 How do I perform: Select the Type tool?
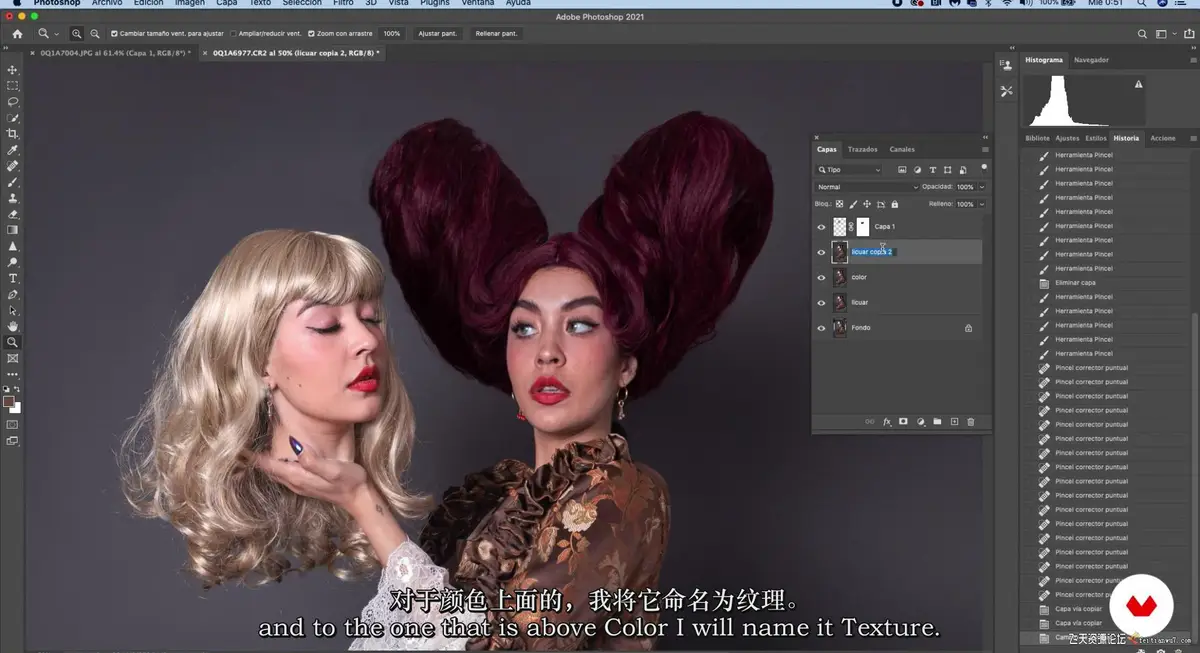[x=13, y=278]
